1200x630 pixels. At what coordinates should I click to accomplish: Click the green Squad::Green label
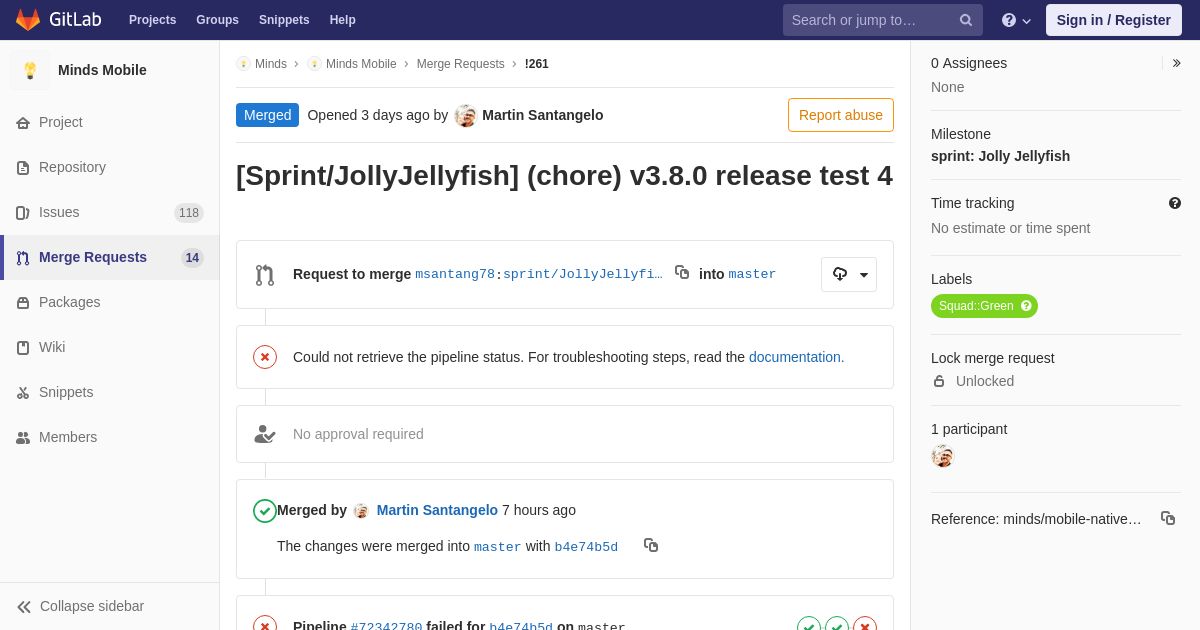976,306
